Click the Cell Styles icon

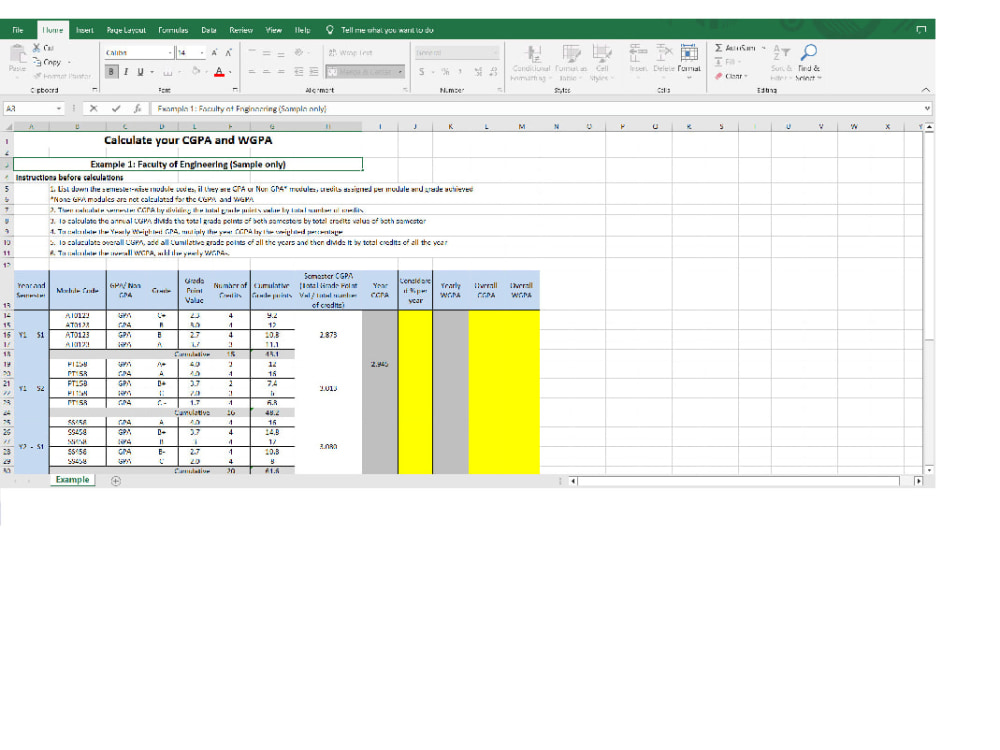point(601,54)
